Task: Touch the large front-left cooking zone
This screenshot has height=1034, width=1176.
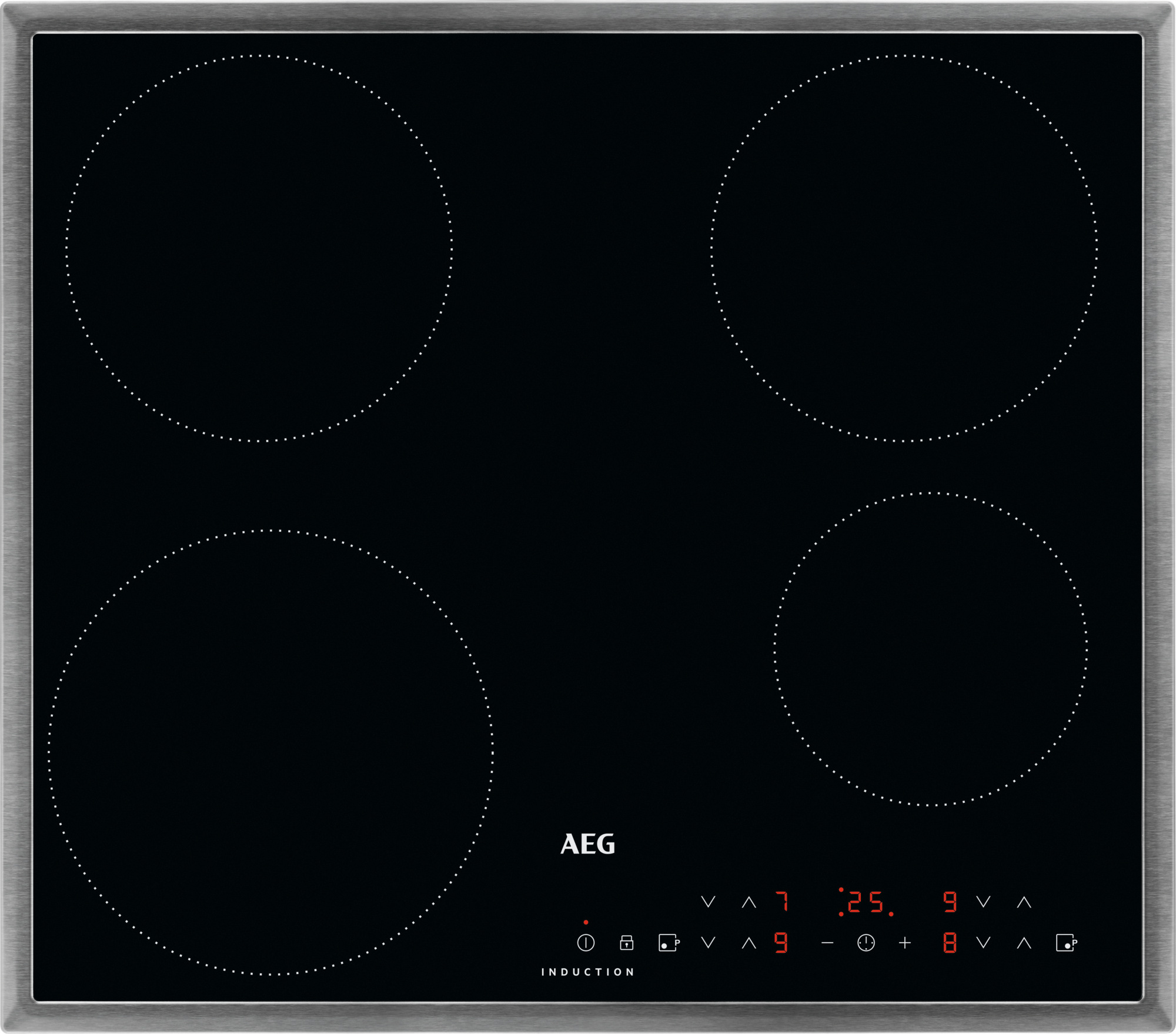Action: pos(270,753)
